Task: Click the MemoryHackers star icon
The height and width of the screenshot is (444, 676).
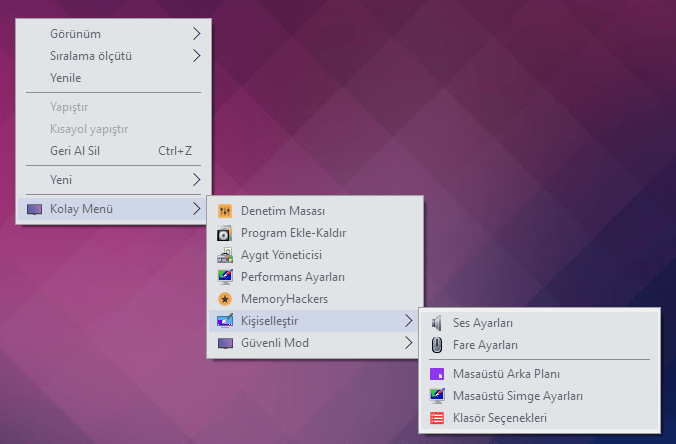Action: click(x=225, y=299)
